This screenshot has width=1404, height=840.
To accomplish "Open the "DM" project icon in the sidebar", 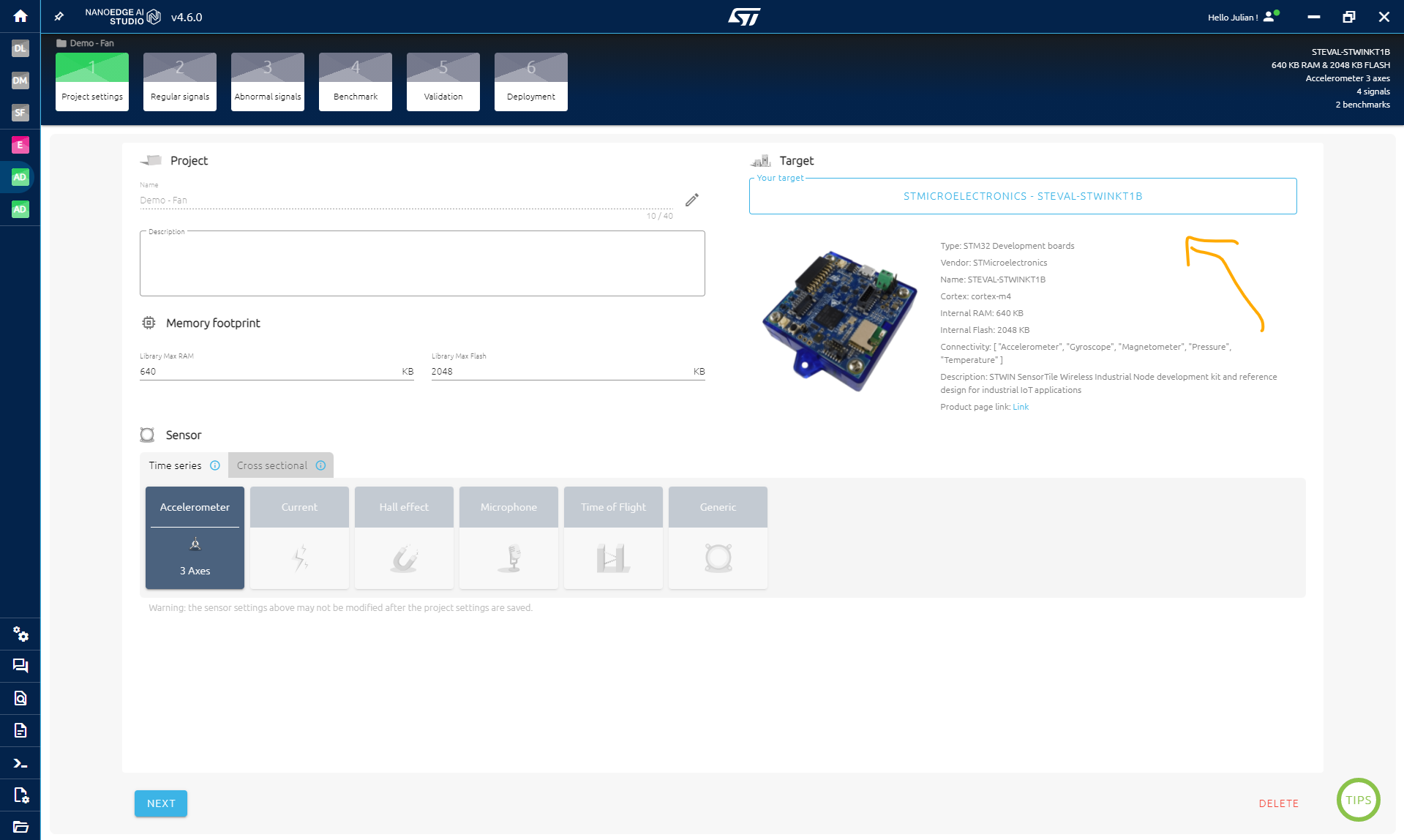I will (20, 80).
